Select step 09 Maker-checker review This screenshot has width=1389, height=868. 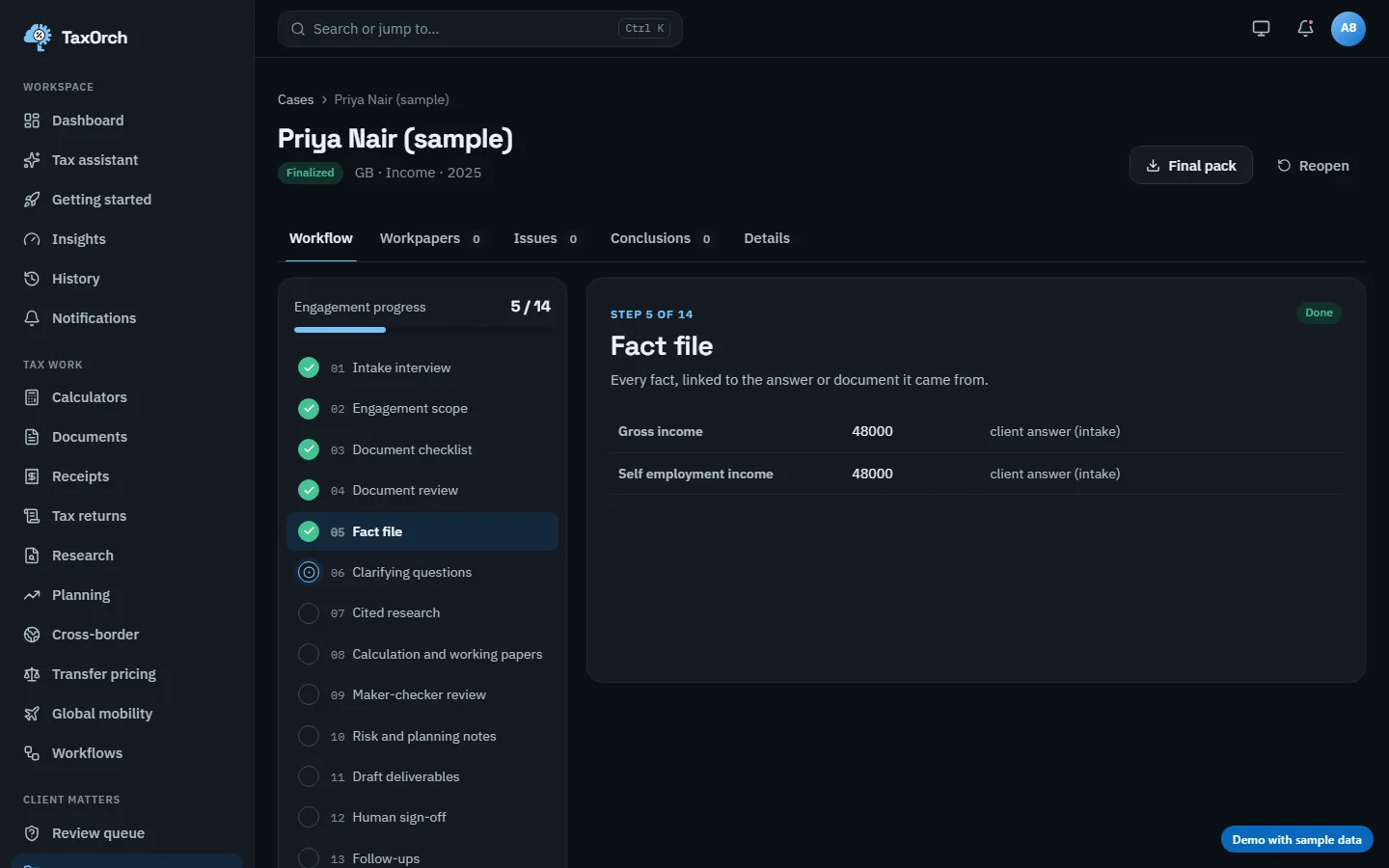tap(422, 694)
